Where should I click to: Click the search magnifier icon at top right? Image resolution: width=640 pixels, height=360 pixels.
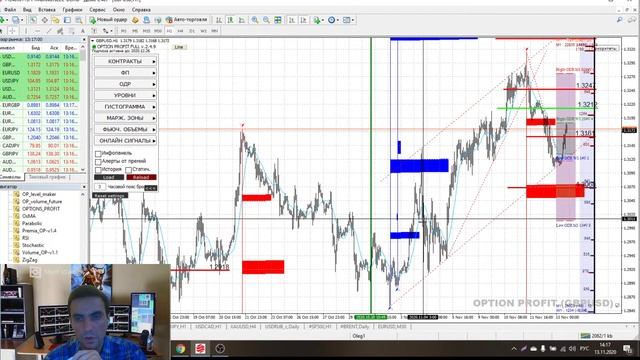[620, 20]
